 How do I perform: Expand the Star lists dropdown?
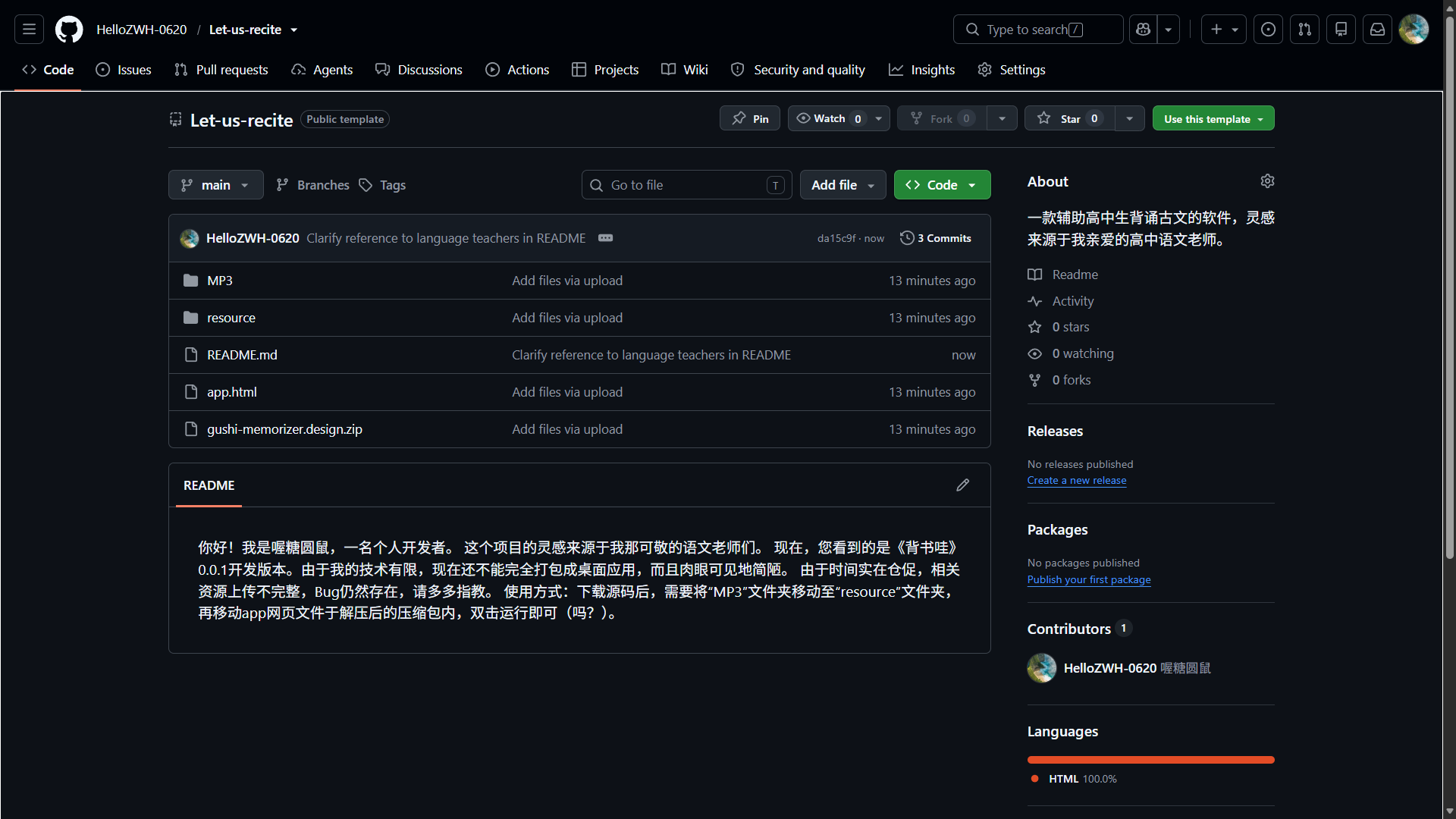(1130, 118)
